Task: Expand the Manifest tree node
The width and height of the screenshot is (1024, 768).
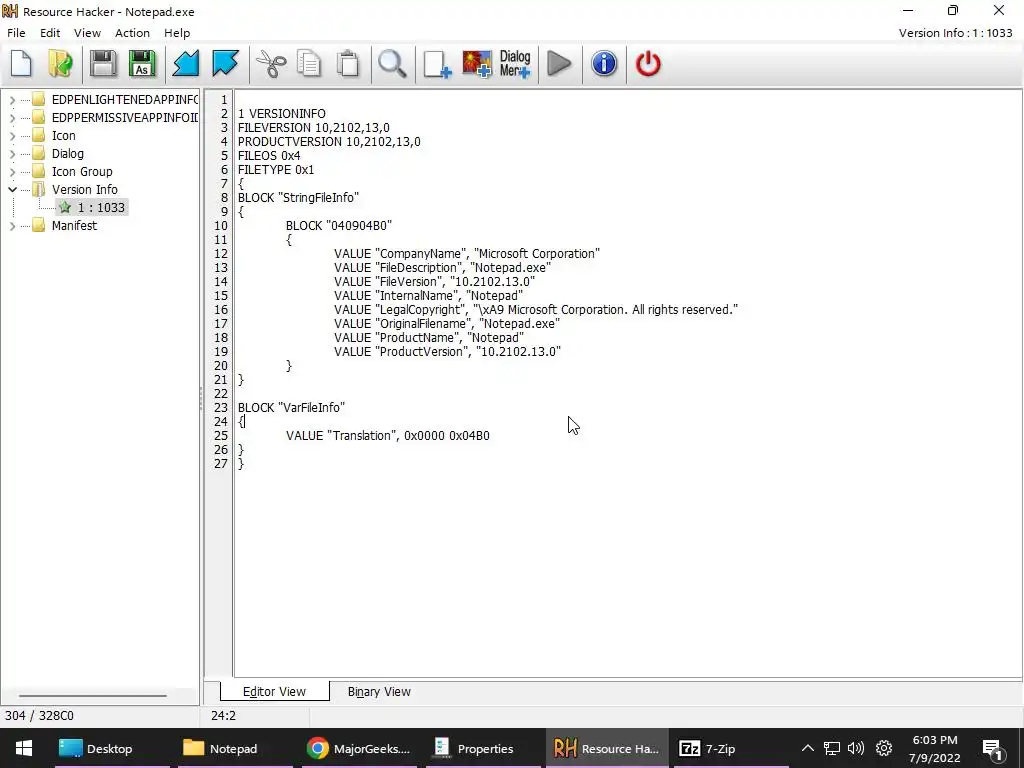Action: pyautogui.click(x=12, y=225)
